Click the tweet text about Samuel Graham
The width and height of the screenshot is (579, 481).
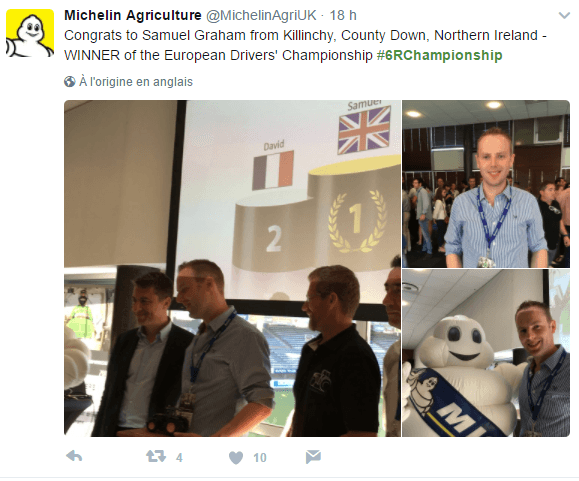click(305, 45)
